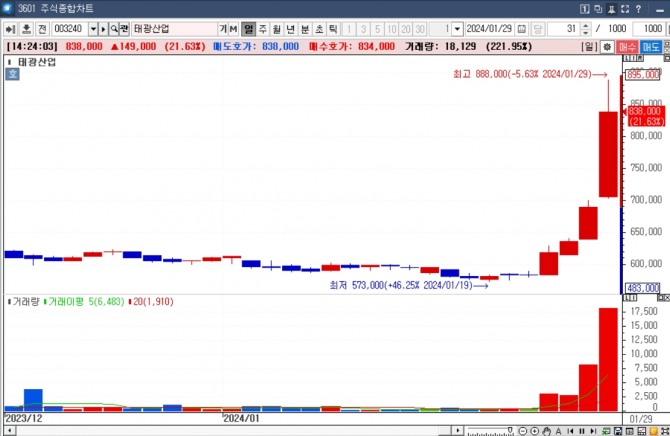Click the 1 screen-number icon in title bar

pos(585,9)
